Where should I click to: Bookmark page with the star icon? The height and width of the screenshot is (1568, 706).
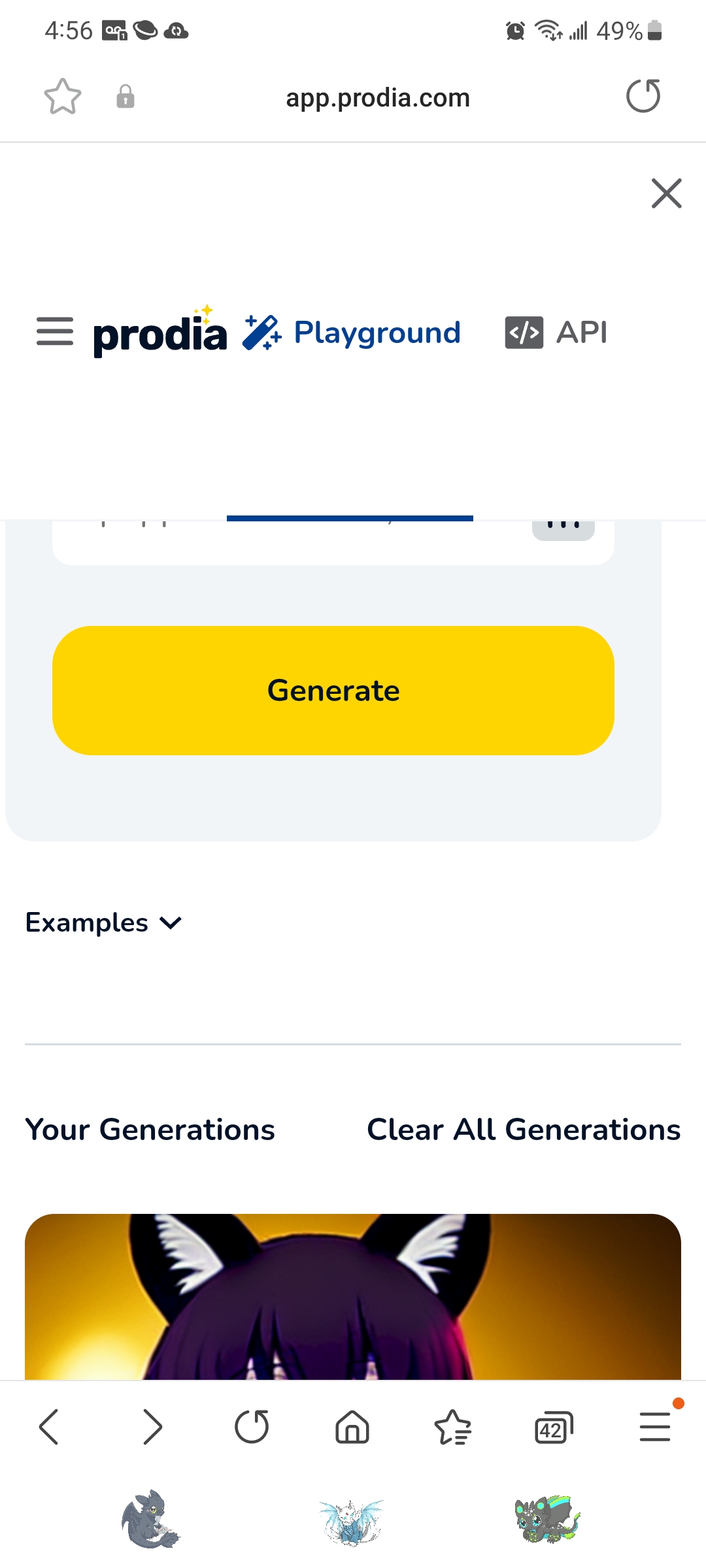[x=63, y=97]
